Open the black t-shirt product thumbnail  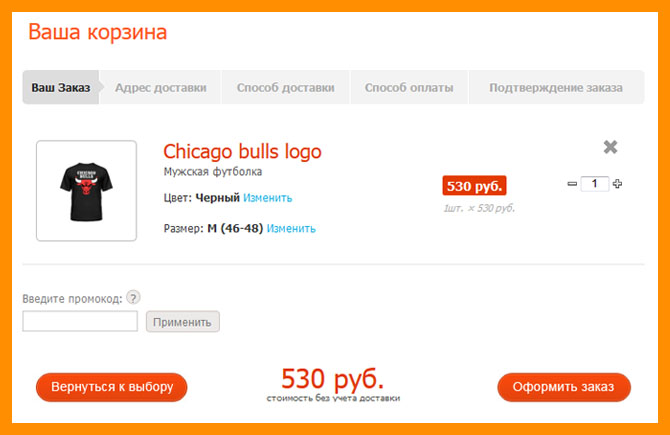(86, 191)
